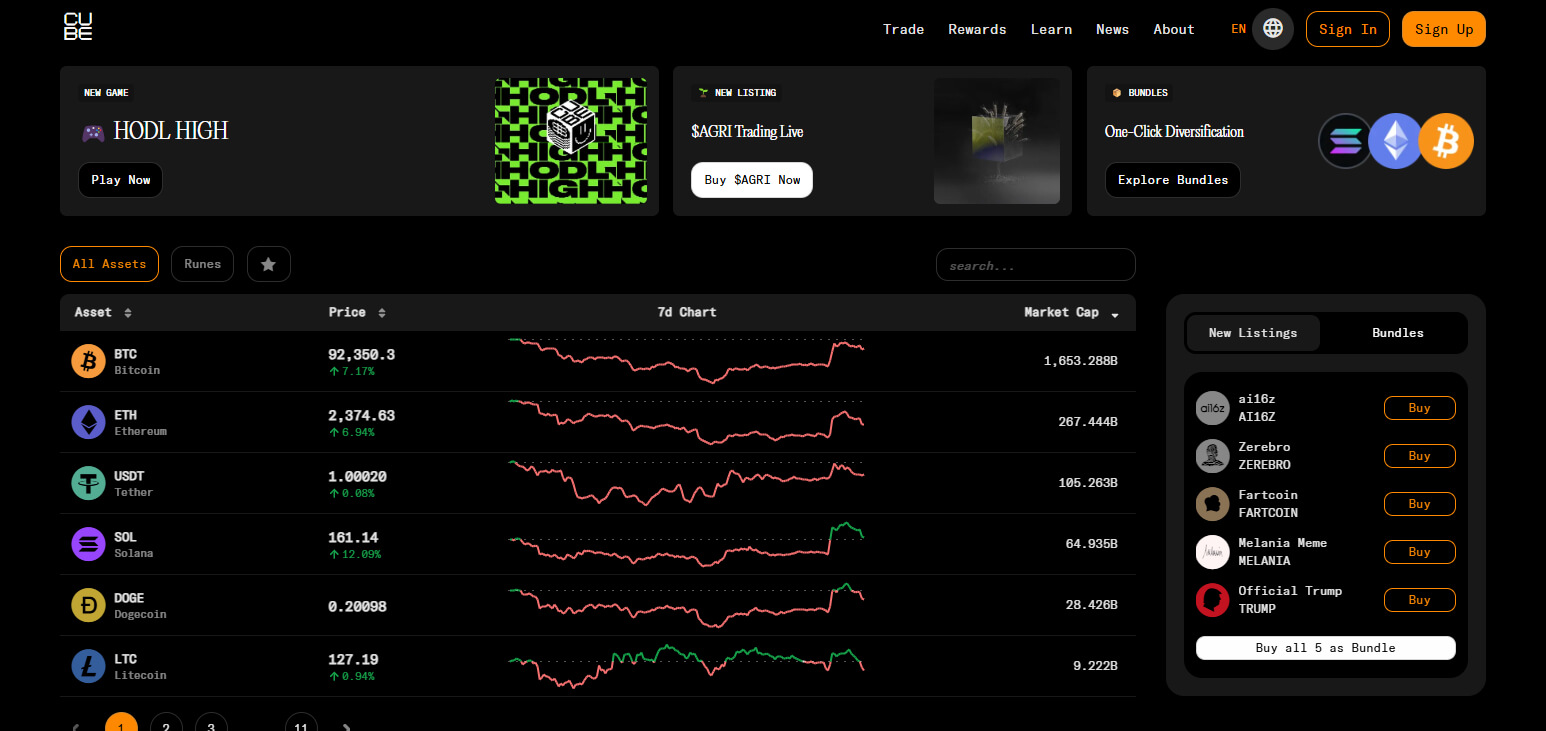1546x731 pixels.
Task: Click the Fartcoin avatar icon
Action: click(x=1212, y=504)
